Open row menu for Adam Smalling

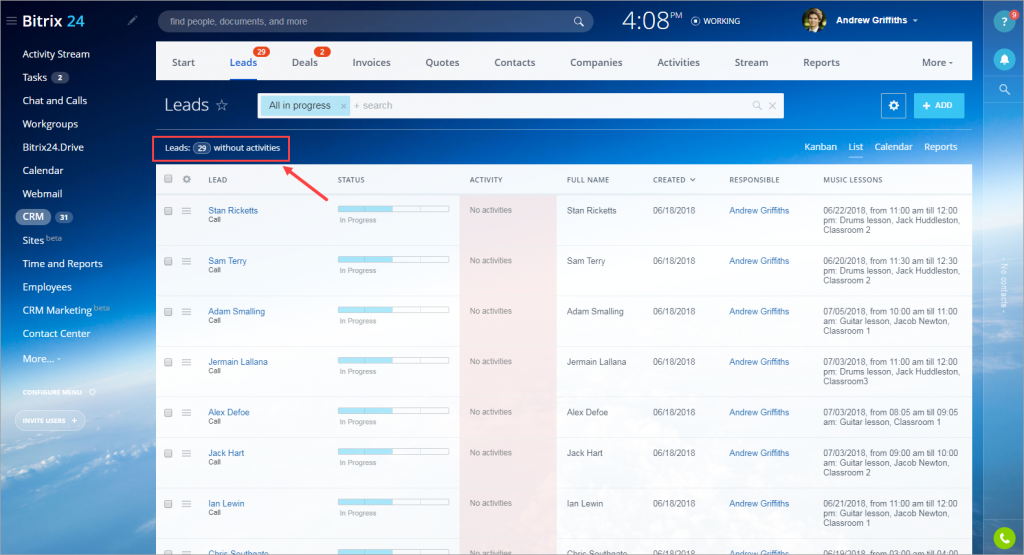pos(187,312)
